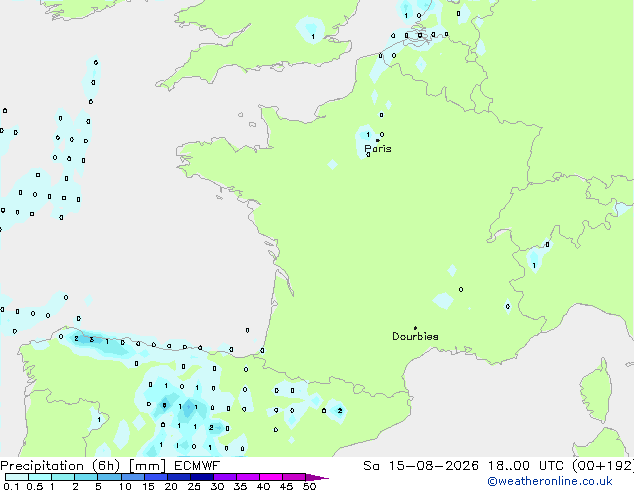Image resolution: width=634 pixels, height=490 pixels.
Task: Pick the palest cyan legend swatch above 0.1
Action: [17, 477]
